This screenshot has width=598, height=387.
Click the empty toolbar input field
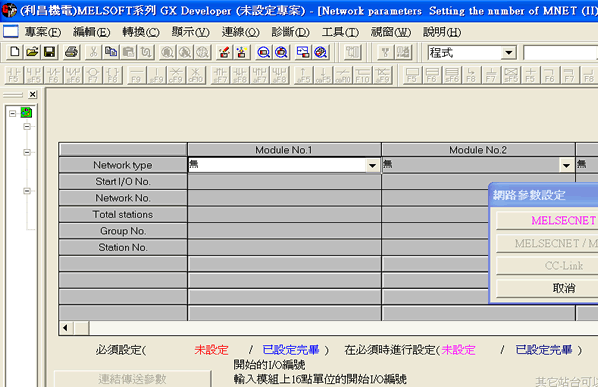[561, 53]
